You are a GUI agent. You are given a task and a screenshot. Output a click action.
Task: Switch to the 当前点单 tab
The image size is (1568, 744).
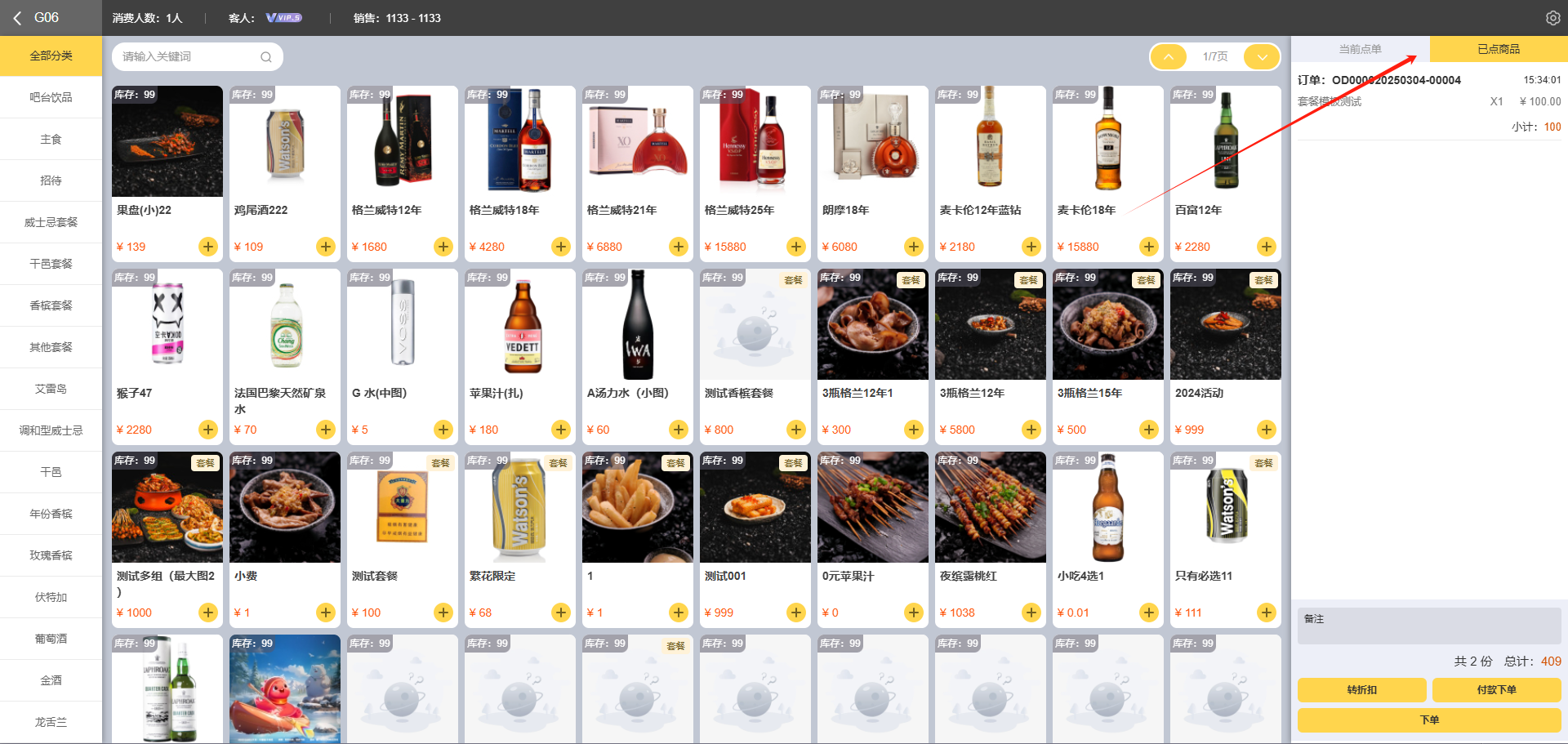click(1361, 49)
